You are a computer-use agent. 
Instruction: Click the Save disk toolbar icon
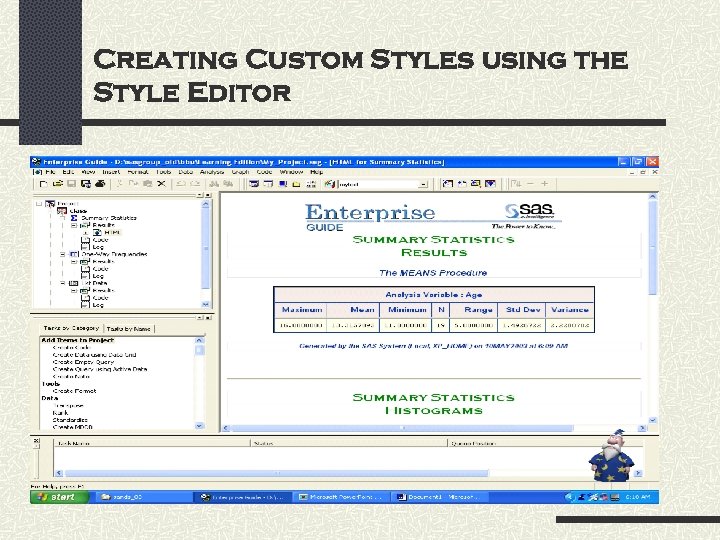pos(71,184)
